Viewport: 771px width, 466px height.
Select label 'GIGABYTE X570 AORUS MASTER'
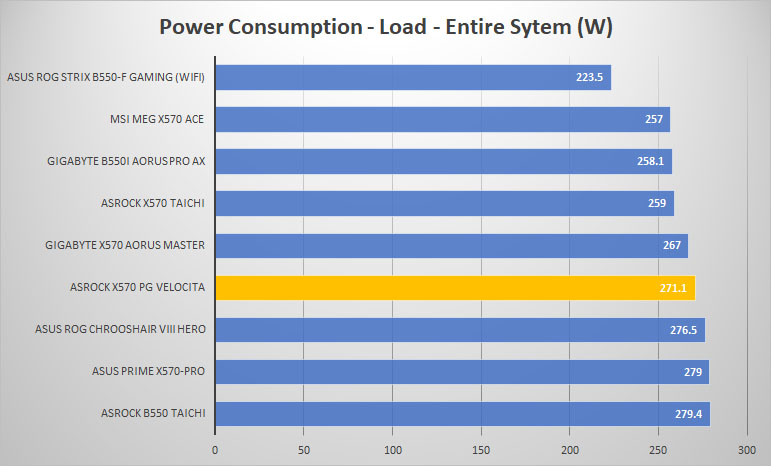(125, 245)
